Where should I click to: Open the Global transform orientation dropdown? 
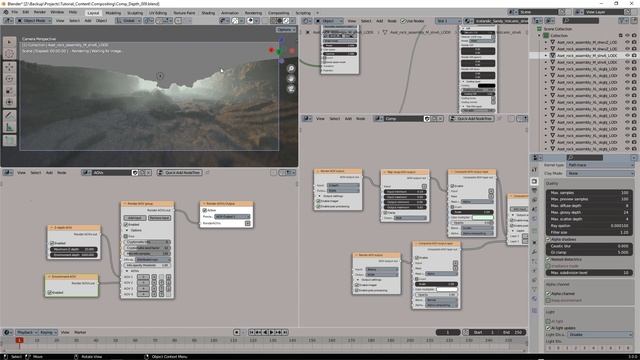click(128, 20)
